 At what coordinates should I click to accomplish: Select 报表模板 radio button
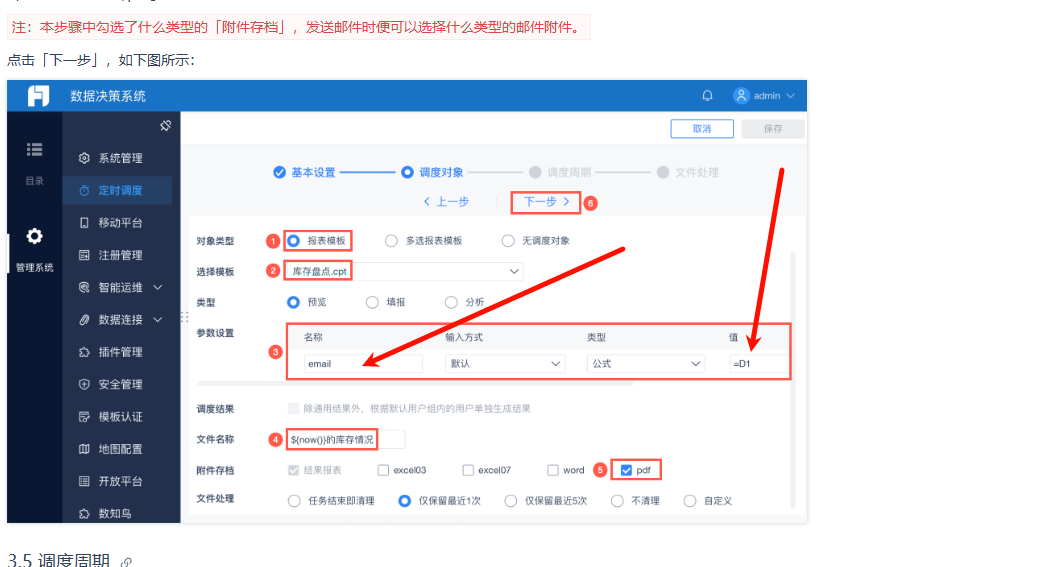tap(293, 241)
